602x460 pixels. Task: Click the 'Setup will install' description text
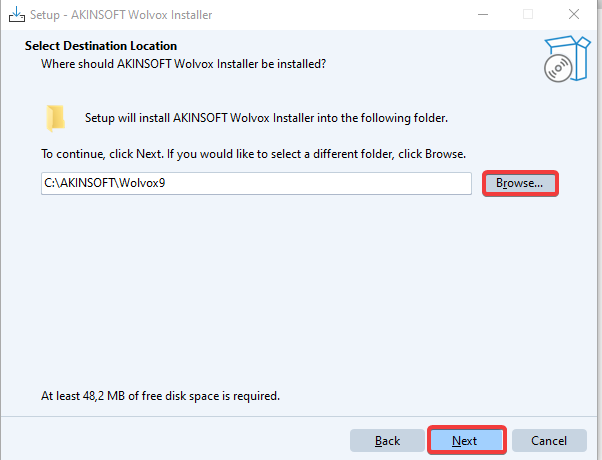pos(265,118)
